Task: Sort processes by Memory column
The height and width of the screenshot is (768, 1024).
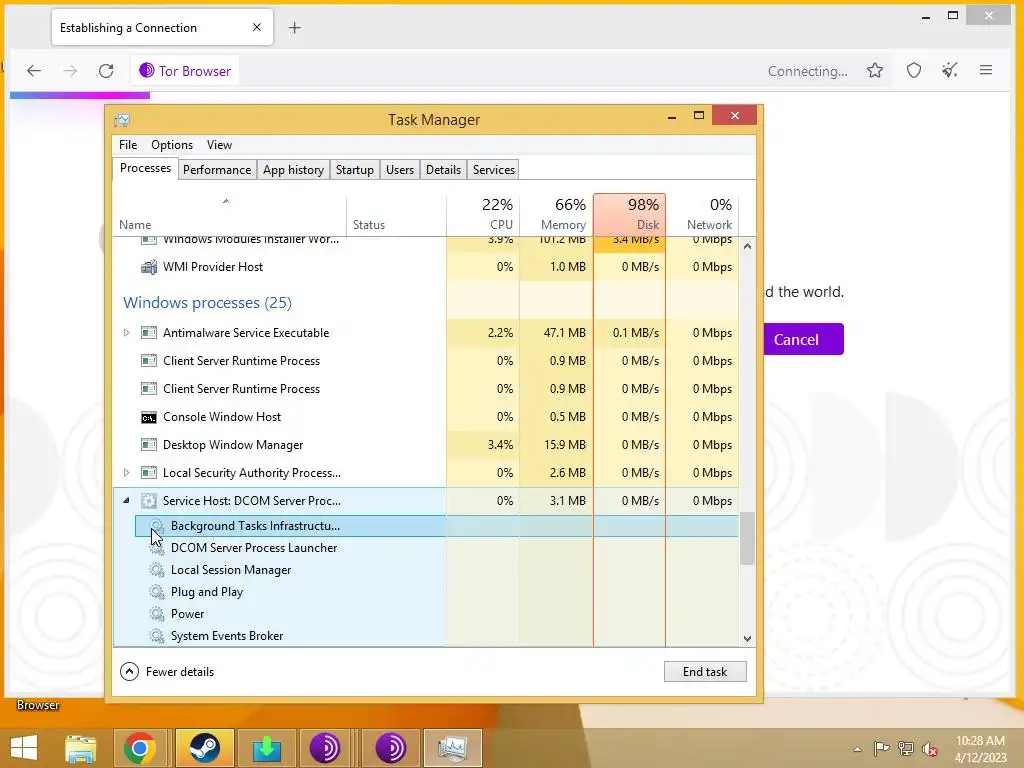Action: [556, 216]
